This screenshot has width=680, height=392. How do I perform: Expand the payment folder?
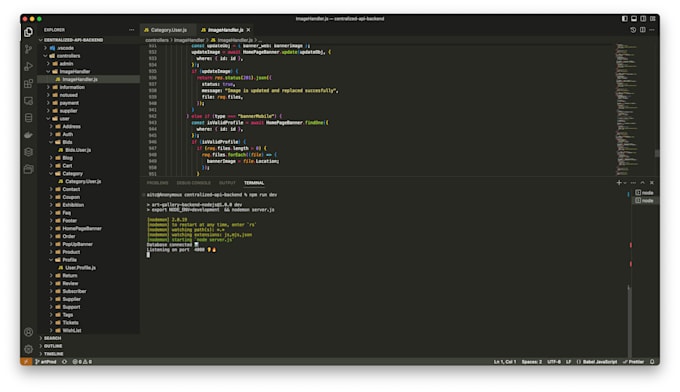pyautogui.click(x=88, y=103)
